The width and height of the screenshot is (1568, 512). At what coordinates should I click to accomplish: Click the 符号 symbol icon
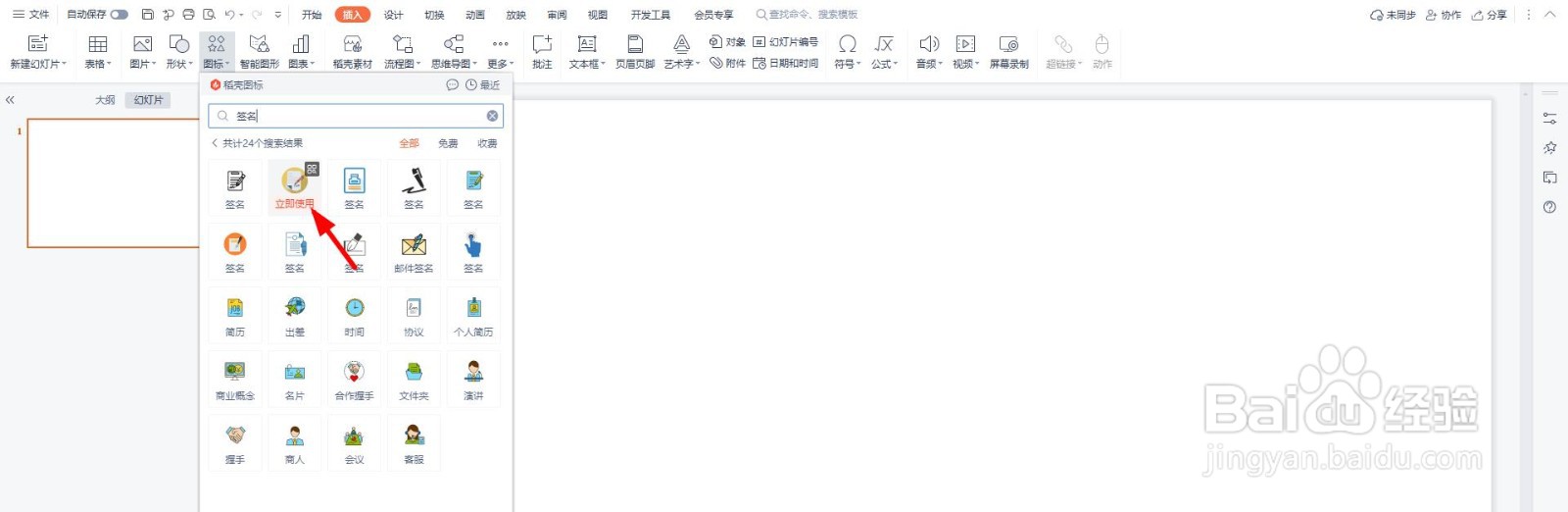tap(848, 44)
